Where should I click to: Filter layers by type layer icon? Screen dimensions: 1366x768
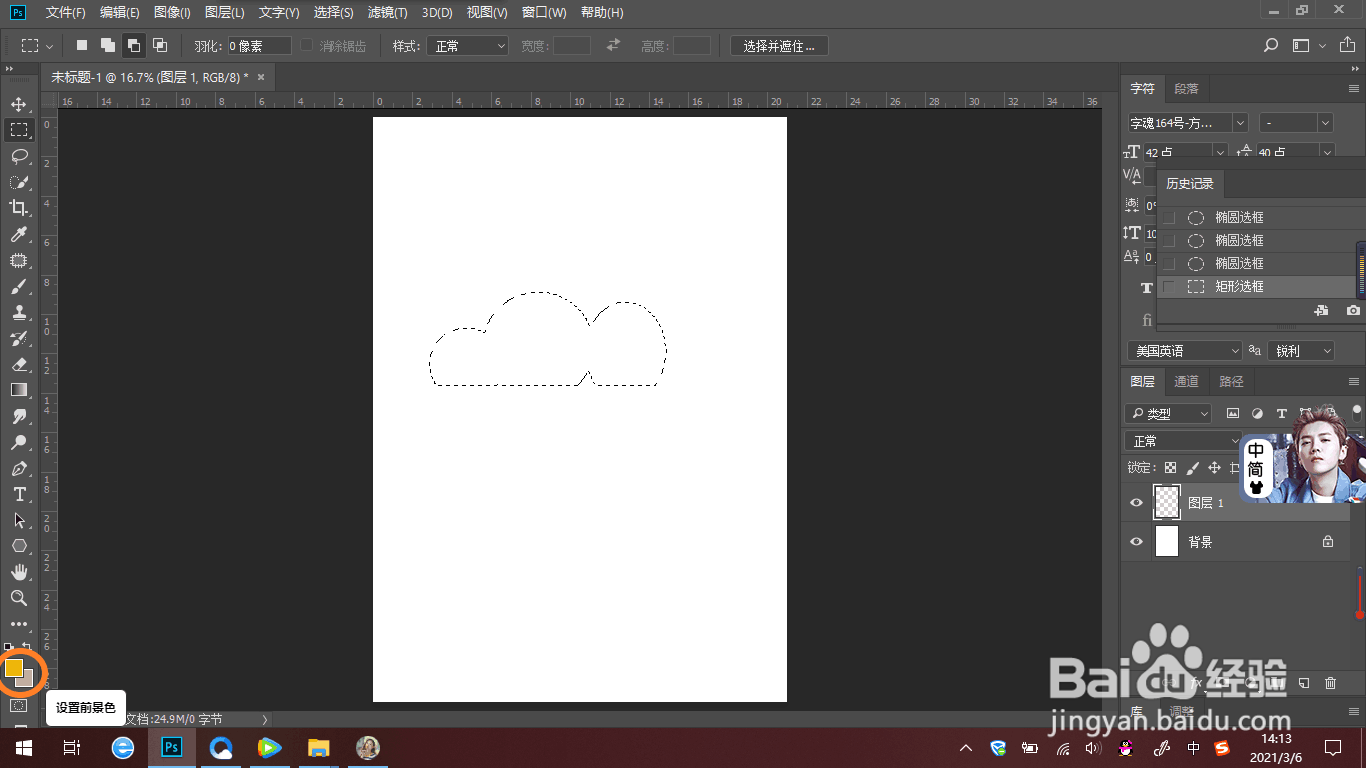coord(1281,413)
